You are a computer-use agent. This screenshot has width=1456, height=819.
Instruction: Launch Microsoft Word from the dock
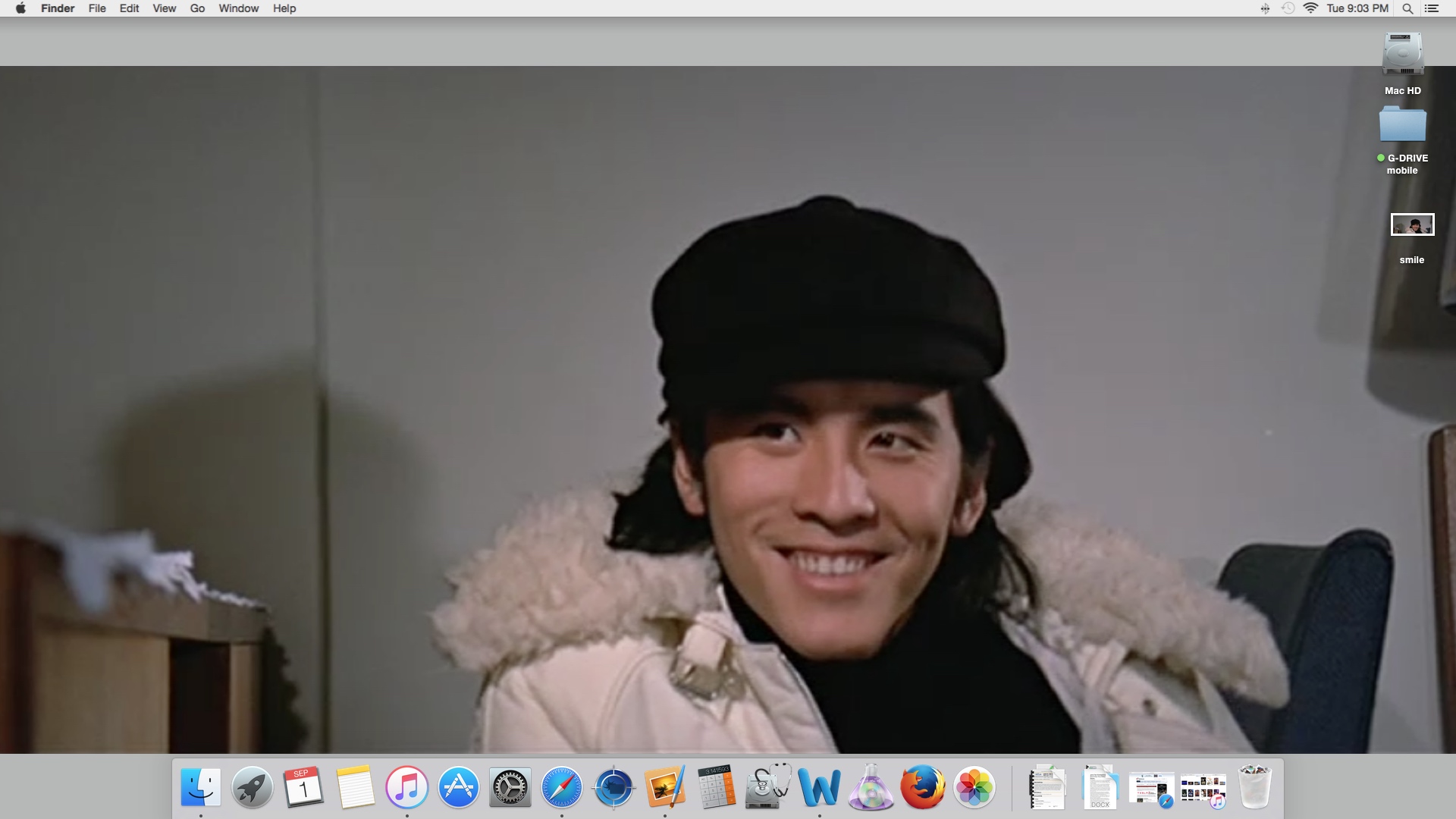point(820,787)
